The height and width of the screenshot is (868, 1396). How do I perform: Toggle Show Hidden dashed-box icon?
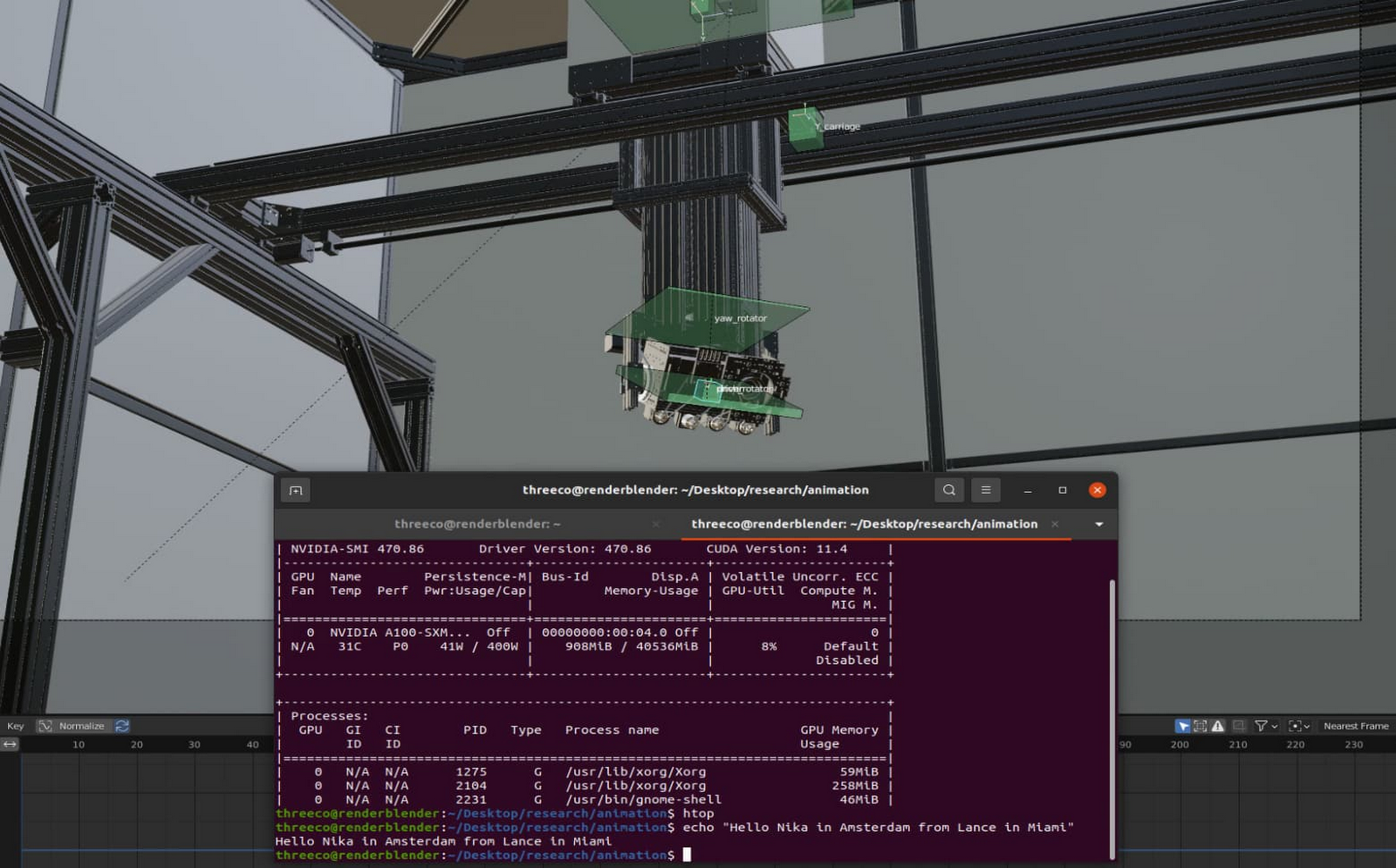pyautogui.click(x=1201, y=726)
